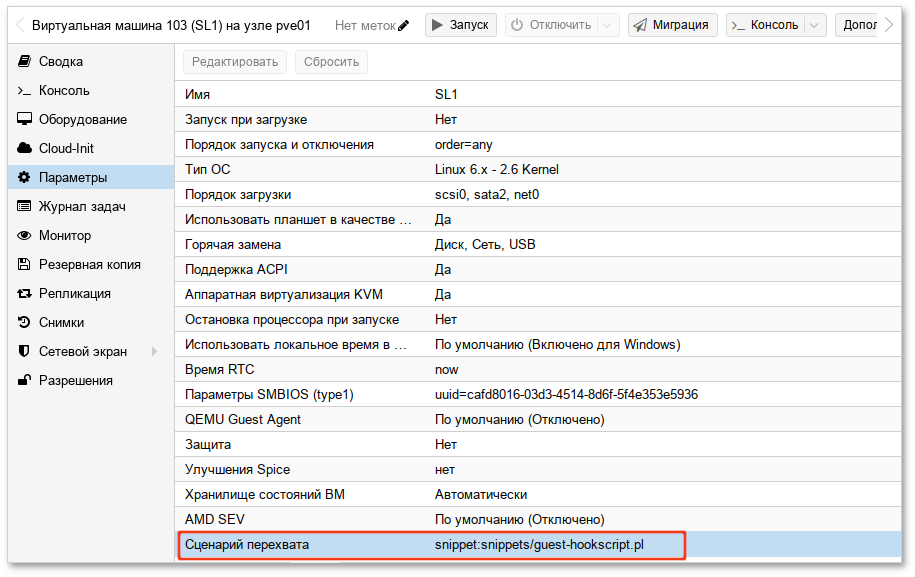This screenshot has height=577, width=915.
Task: Select the QEMU Guest Agent row
Action: click(540, 420)
